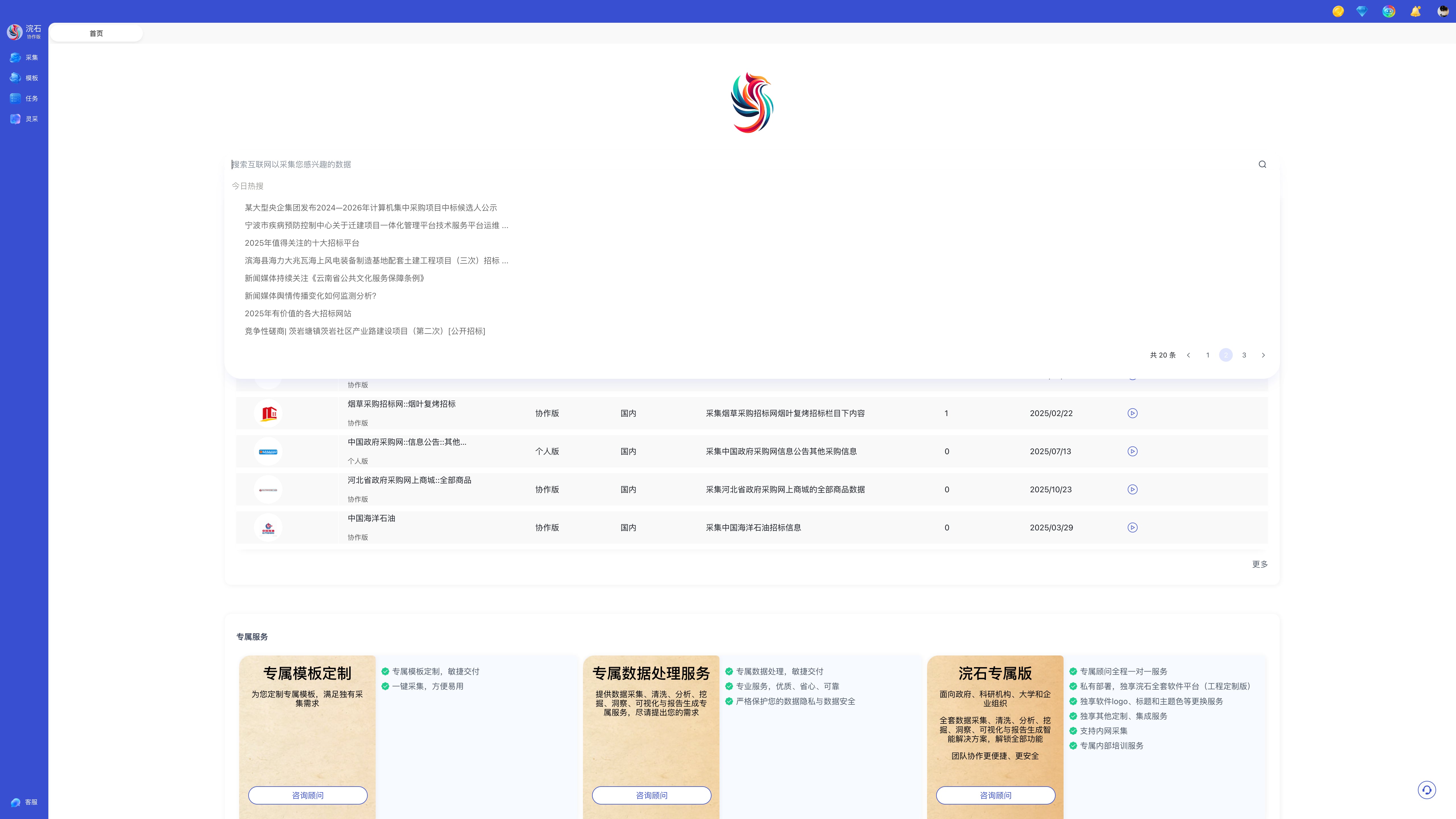Click 咨询顾问 under 专属模板定制
The width and height of the screenshot is (1456, 819).
[x=307, y=795]
